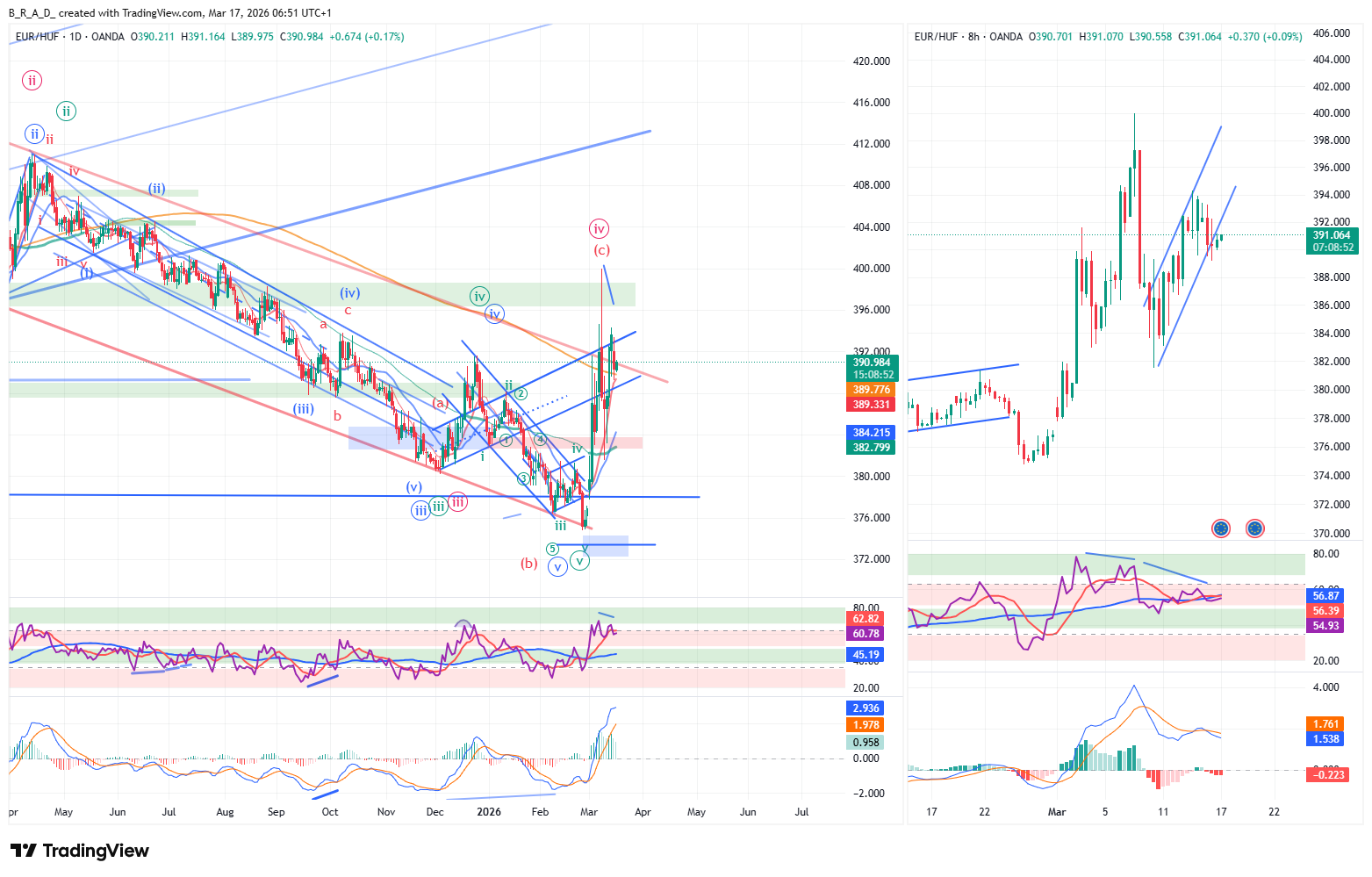The image size is (1372, 877).
Task: Click the green circled ii label near the top
Action: click(66, 111)
